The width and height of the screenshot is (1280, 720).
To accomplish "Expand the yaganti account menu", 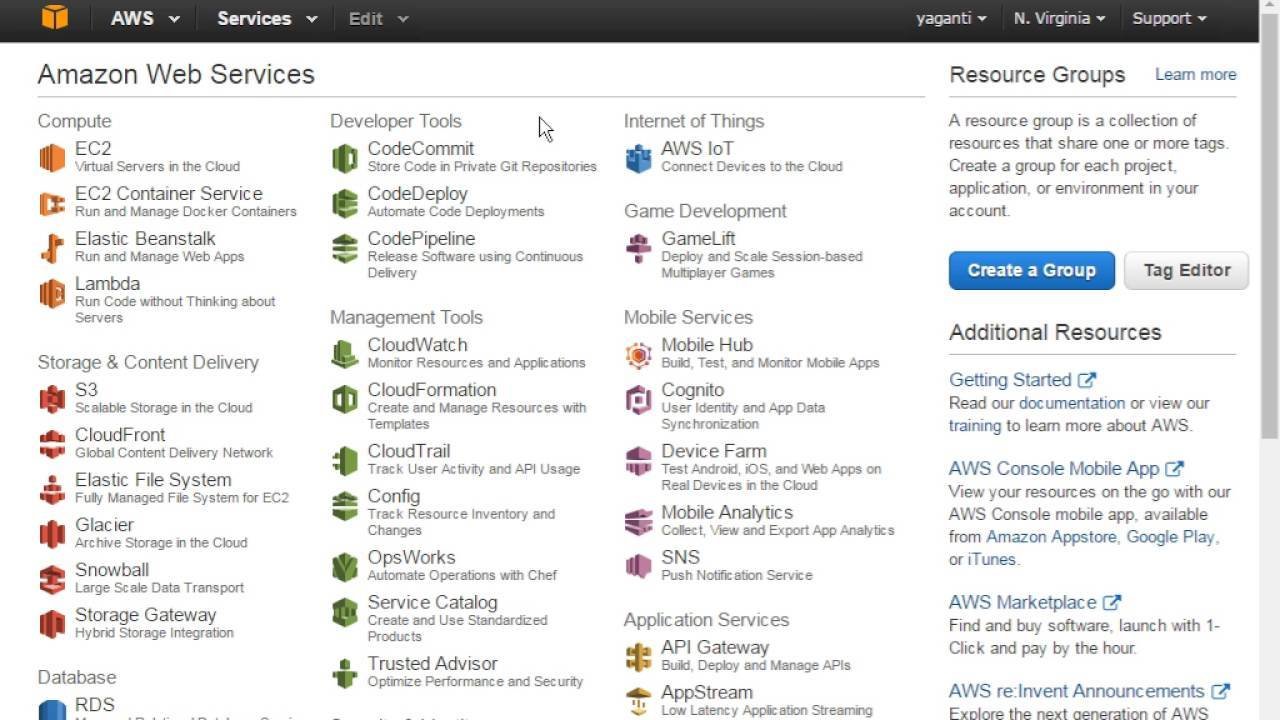I will (951, 18).
